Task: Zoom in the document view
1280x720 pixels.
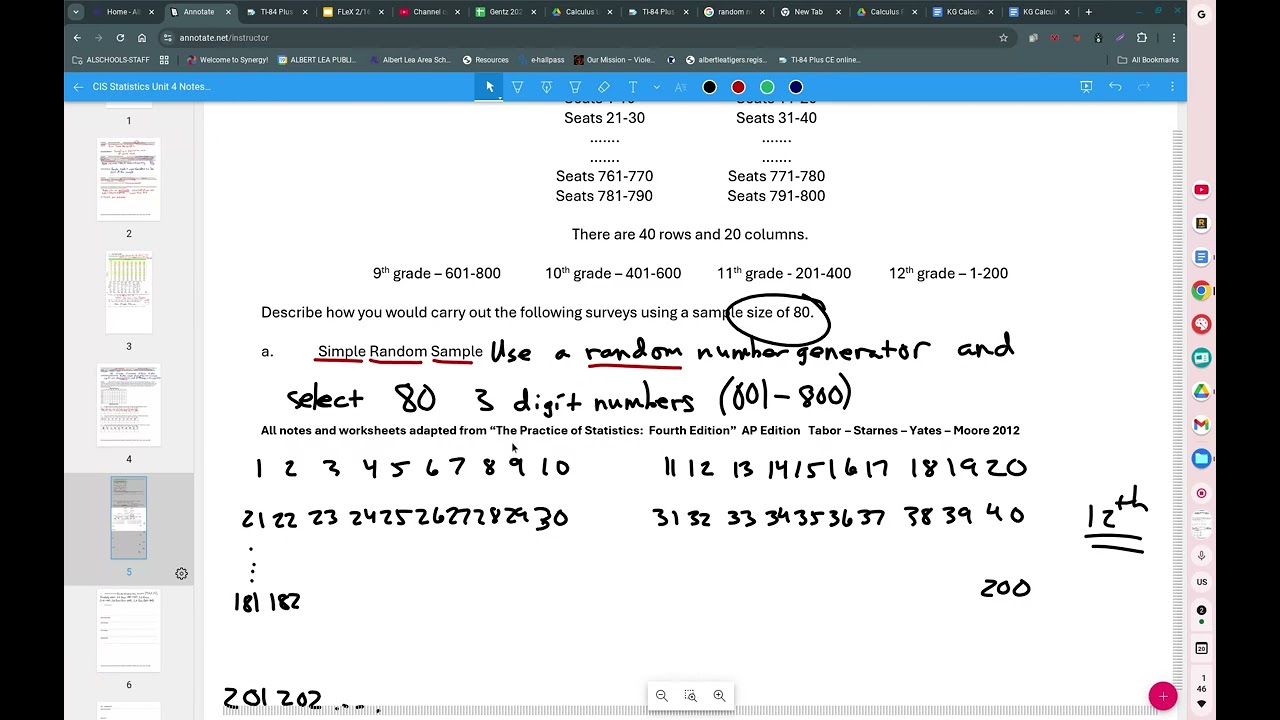Action: [x=719, y=696]
